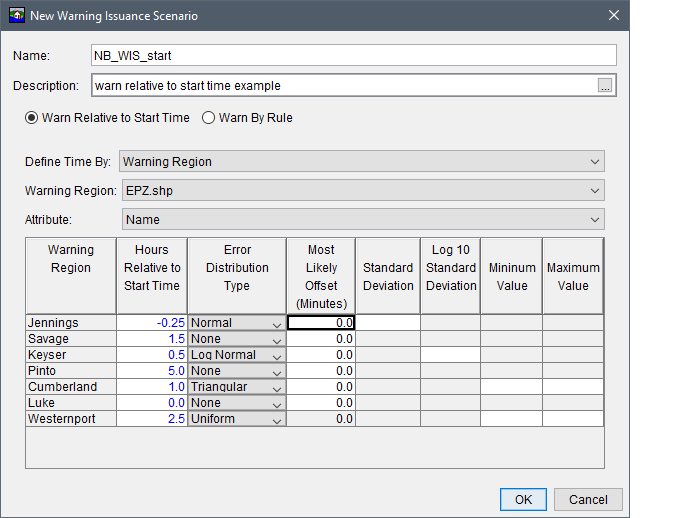Screen dimensions: 681x518
Task: Select Jennings Hours Relative to Start Time cell
Action: coord(151,323)
